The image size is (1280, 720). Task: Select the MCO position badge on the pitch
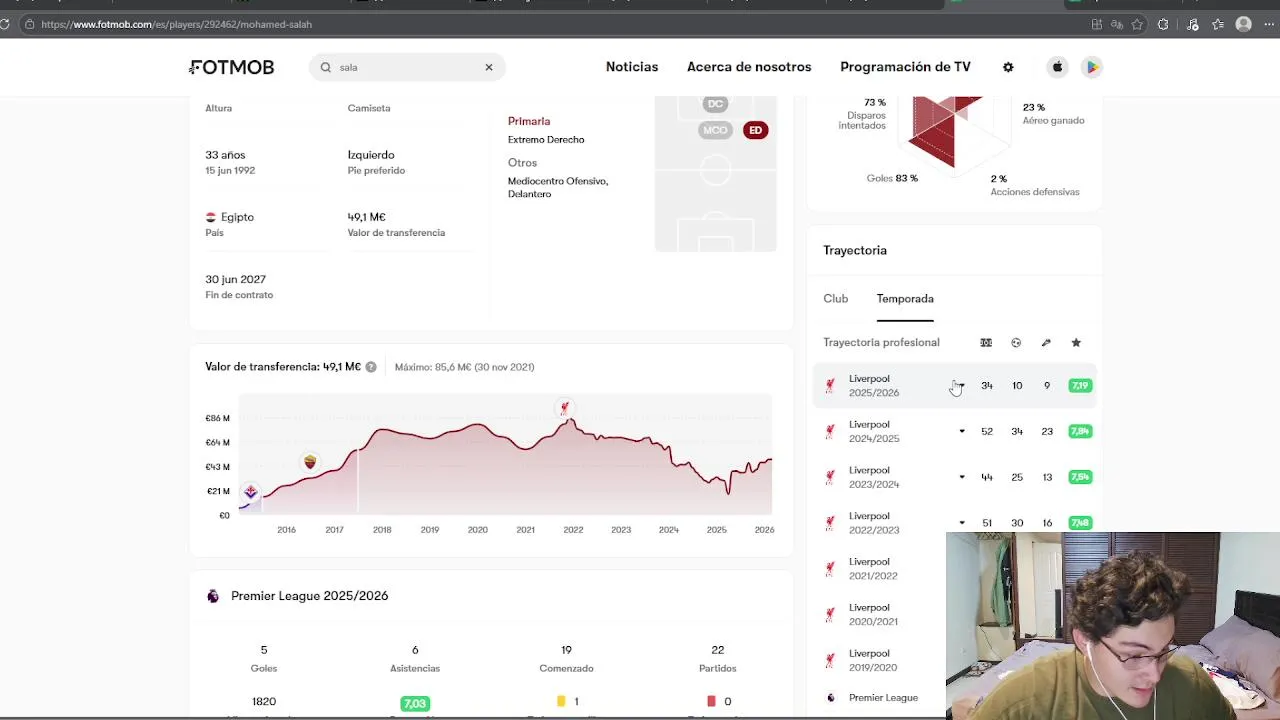point(715,130)
